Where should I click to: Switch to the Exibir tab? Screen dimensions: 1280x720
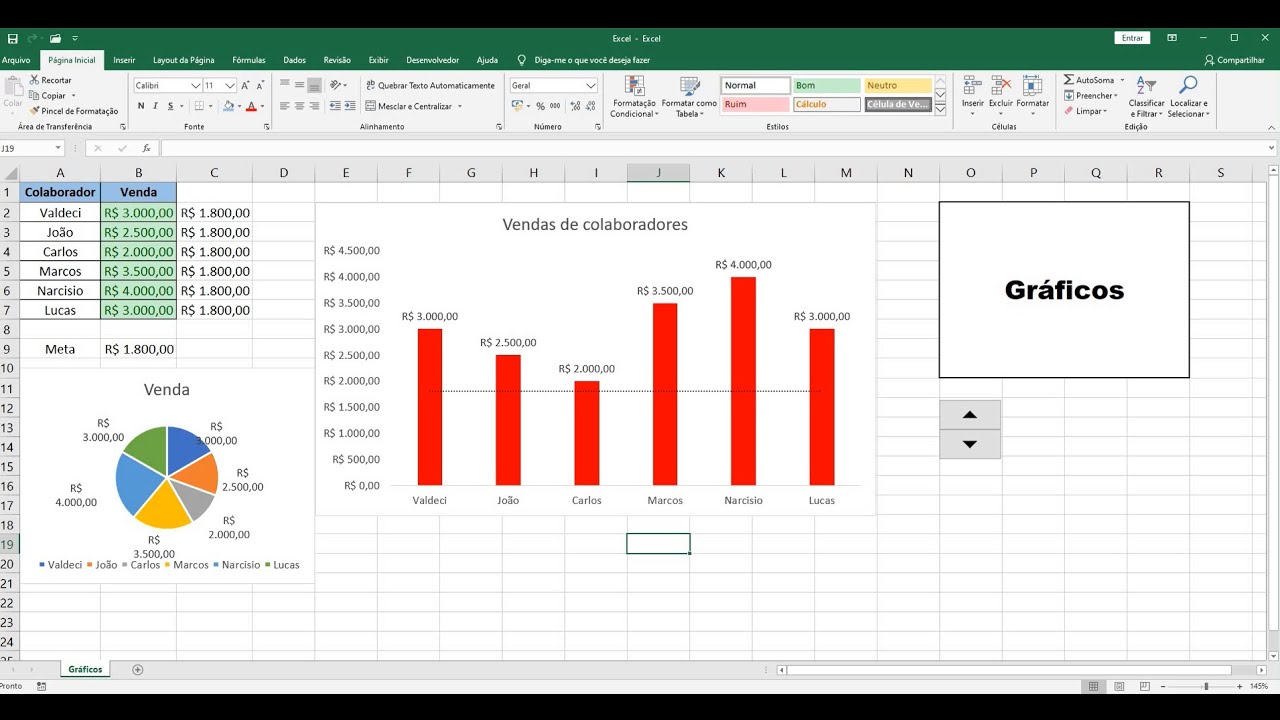(378, 60)
